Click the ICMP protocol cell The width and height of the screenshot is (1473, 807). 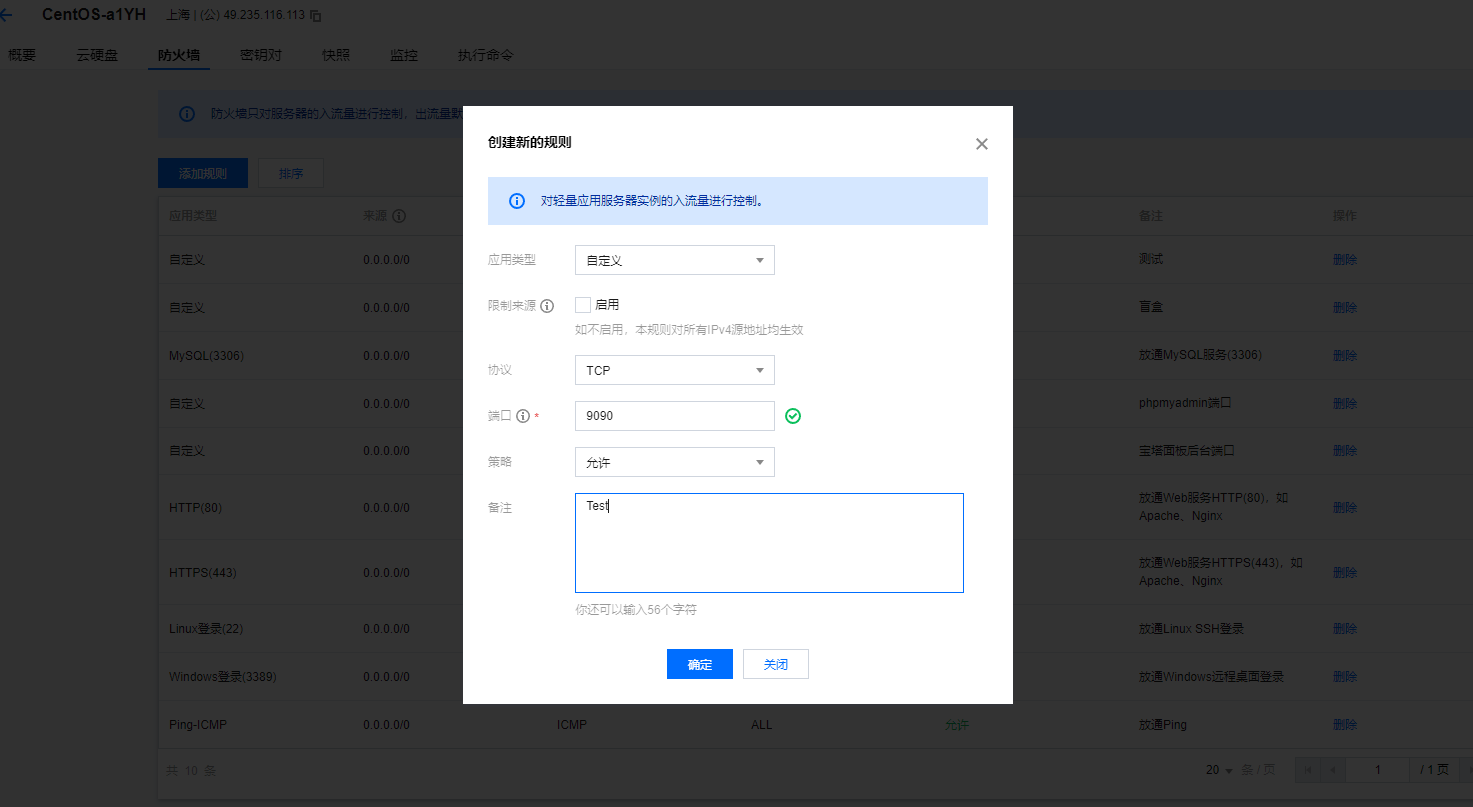click(x=572, y=724)
